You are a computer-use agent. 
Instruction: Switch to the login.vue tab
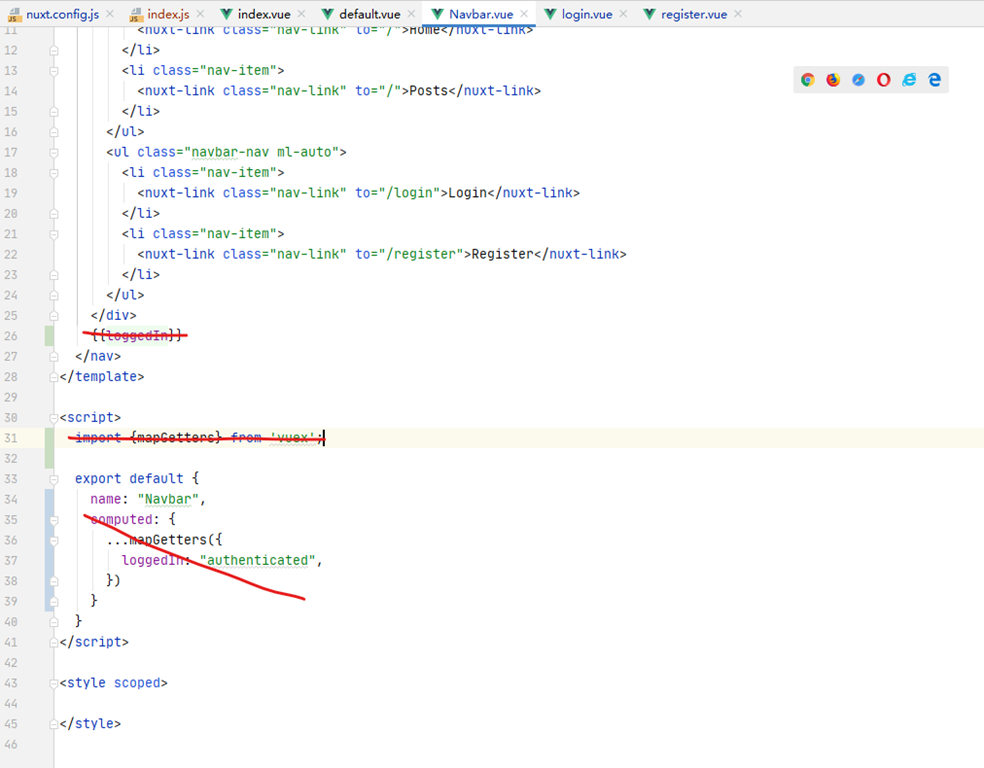[x=587, y=14]
